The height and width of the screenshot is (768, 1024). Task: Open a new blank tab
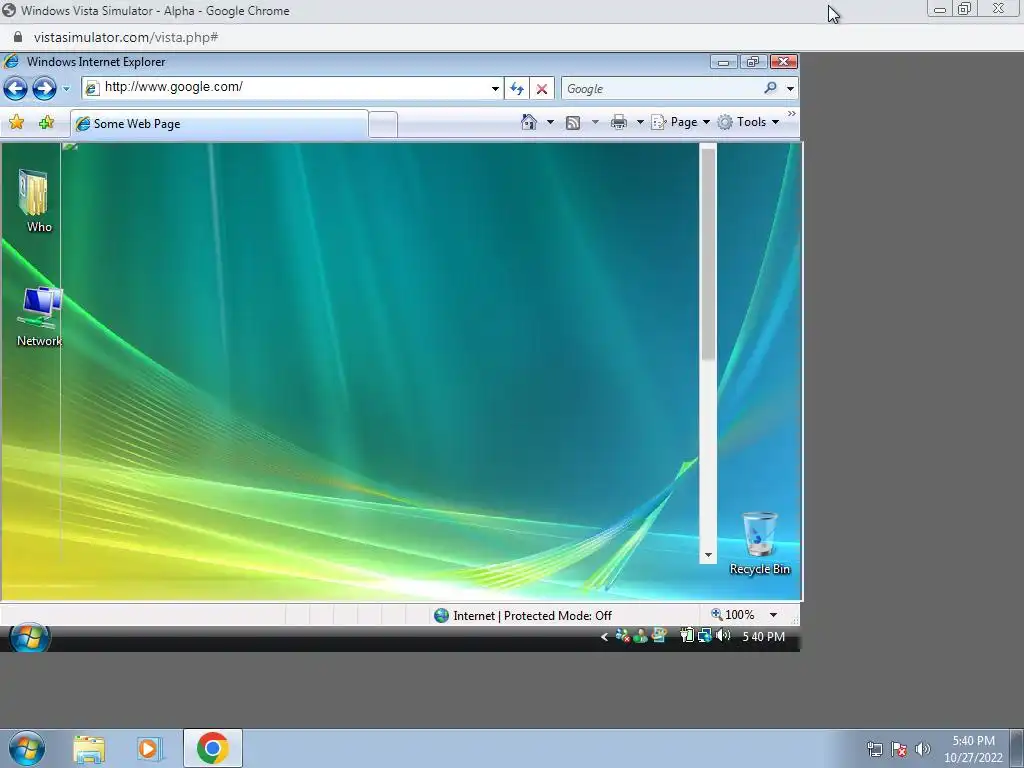pos(383,124)
